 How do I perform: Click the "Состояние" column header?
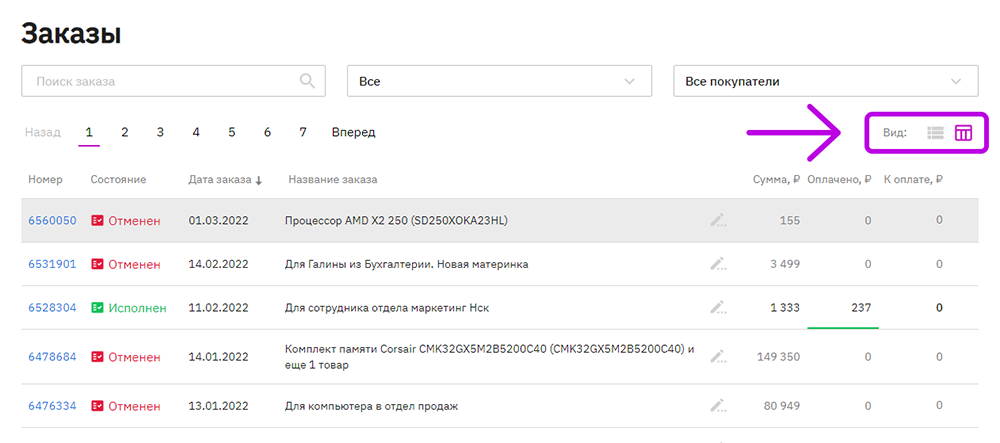[x=119, y=180]
